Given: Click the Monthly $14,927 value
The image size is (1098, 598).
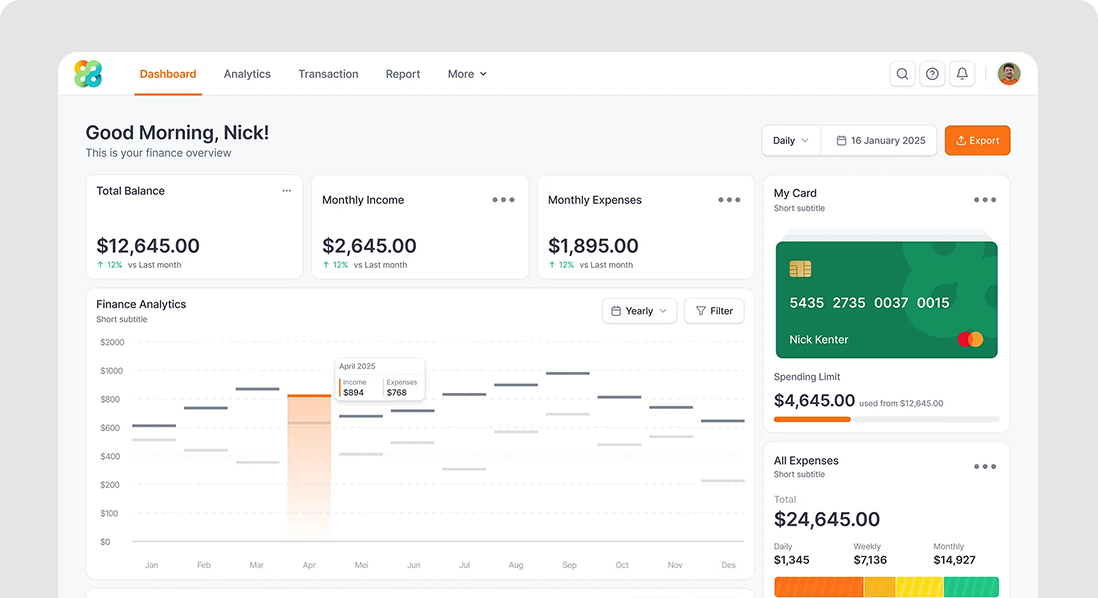Looking at the screenshot, I should pyautogui.click(x=954, y=560).
